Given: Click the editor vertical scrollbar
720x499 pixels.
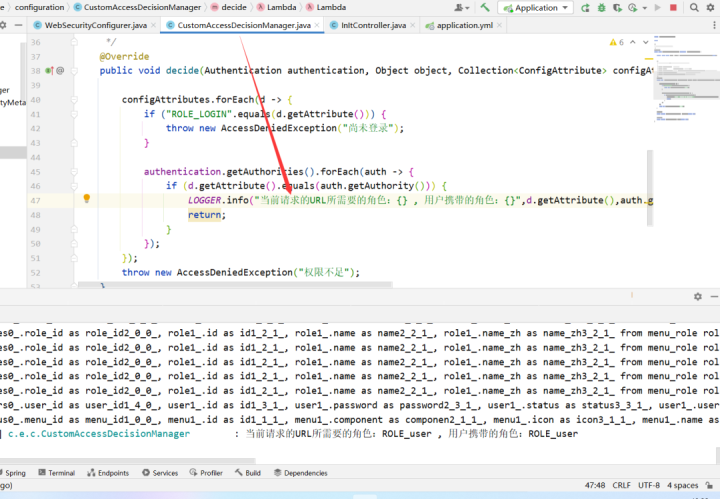Looking at the screenshot, I should [650, 188].
